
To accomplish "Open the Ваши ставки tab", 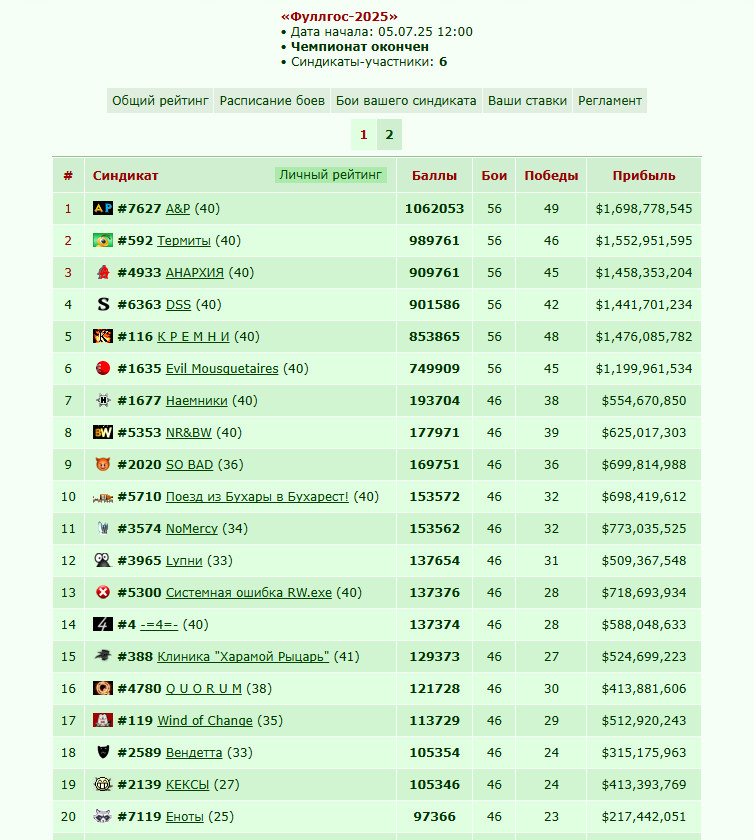I will coord(527,101).
